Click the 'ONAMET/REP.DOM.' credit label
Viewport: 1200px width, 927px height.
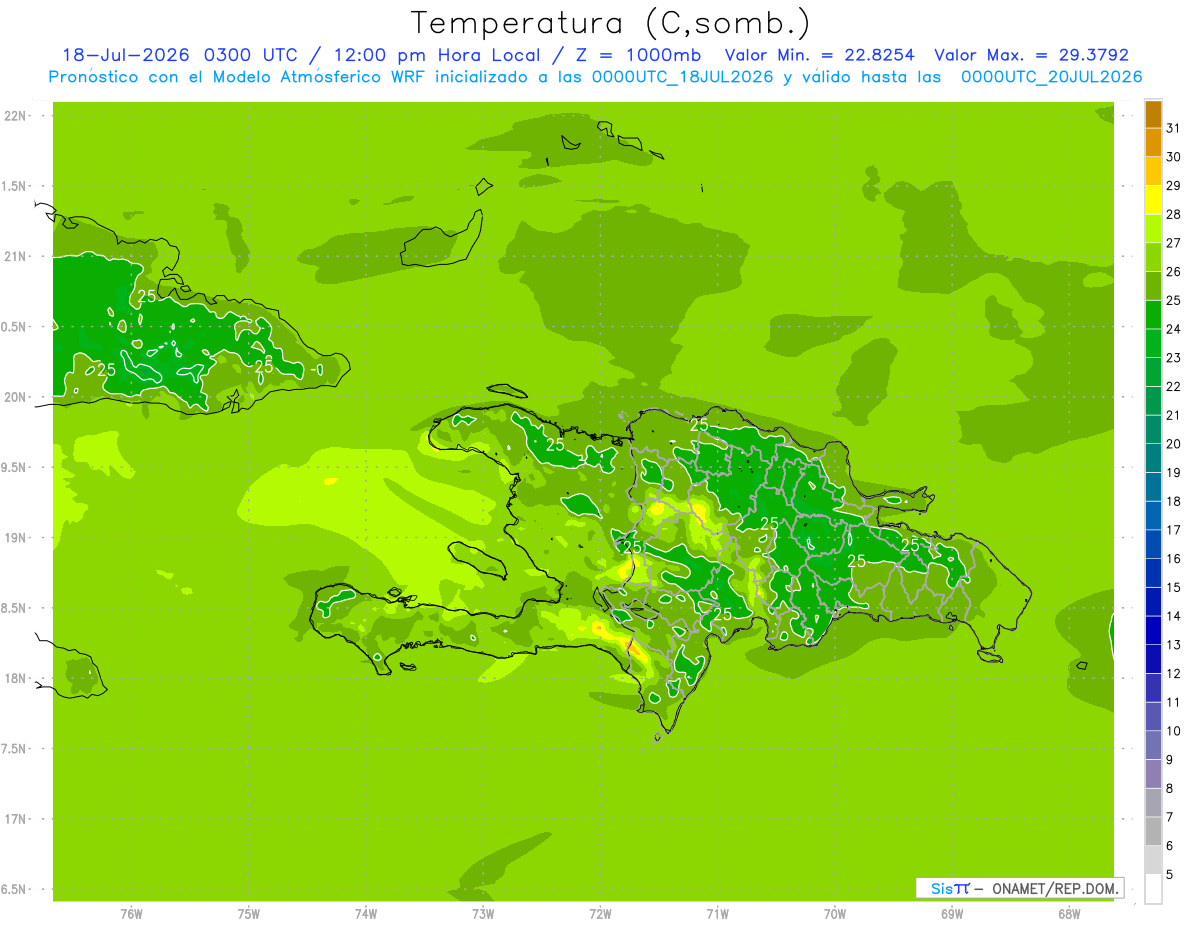click(x=1054, y=888)
